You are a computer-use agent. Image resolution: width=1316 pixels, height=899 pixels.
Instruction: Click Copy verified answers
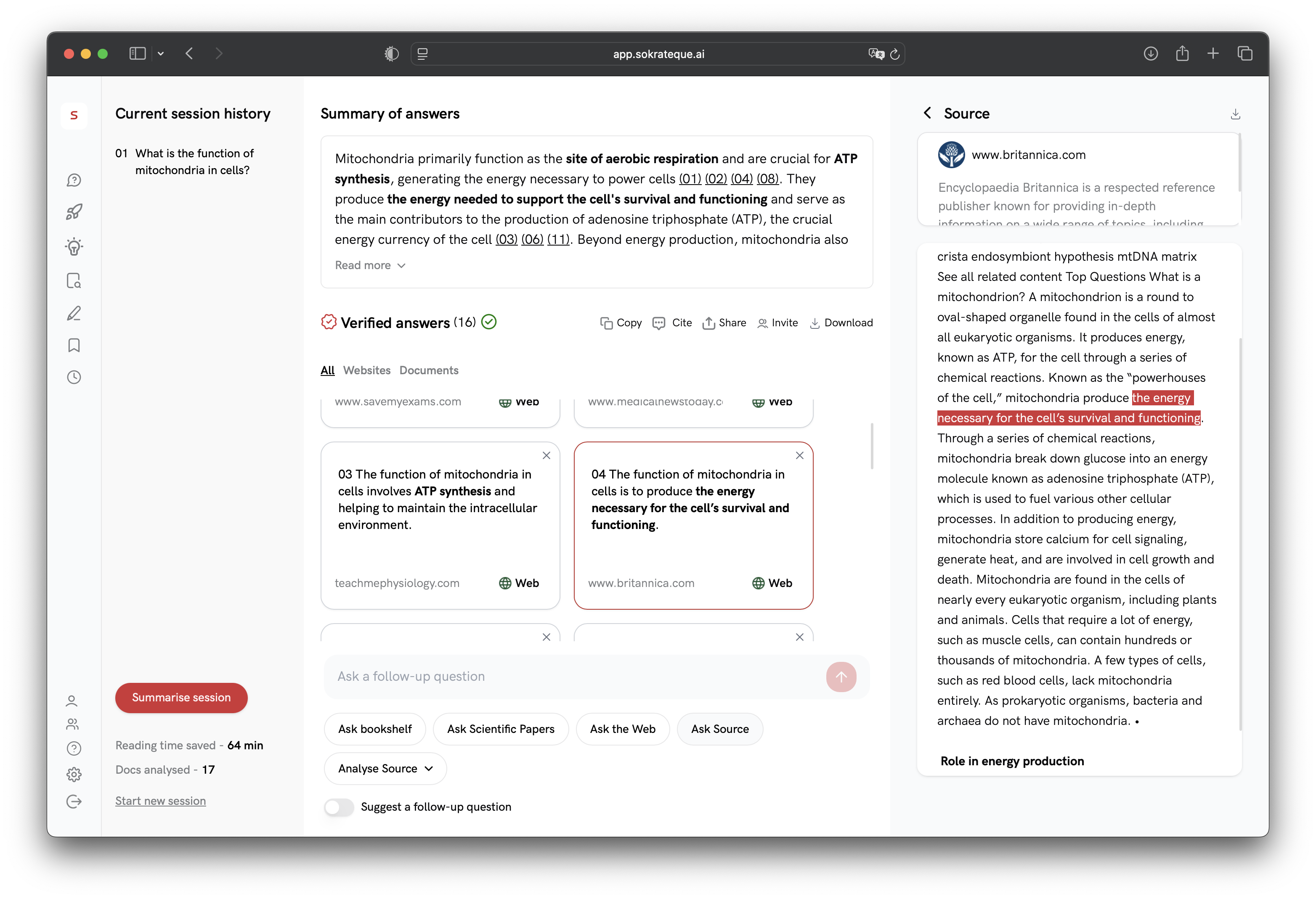(x=621, y=323)
